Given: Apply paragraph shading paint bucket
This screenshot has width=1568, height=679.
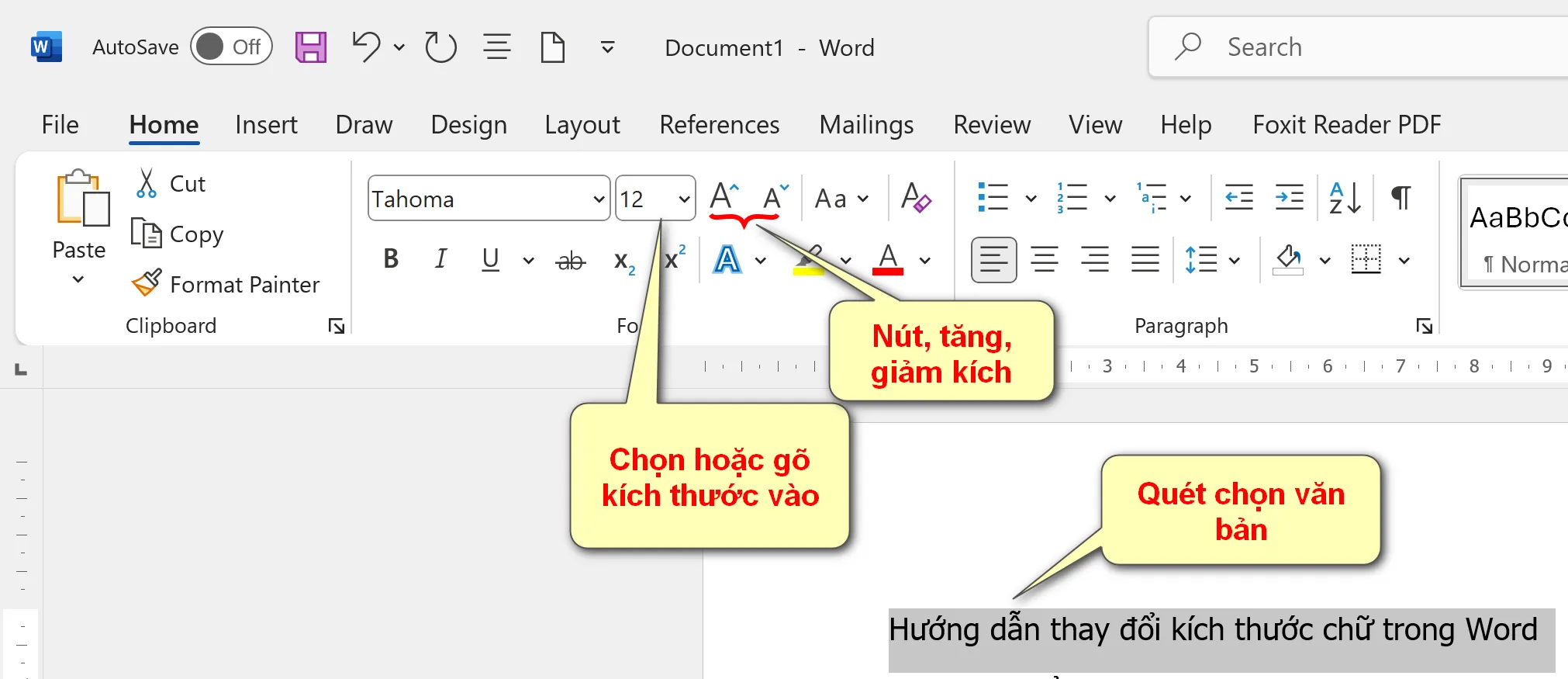Looking at the screenshot, I should click(x=1288, y=259).
